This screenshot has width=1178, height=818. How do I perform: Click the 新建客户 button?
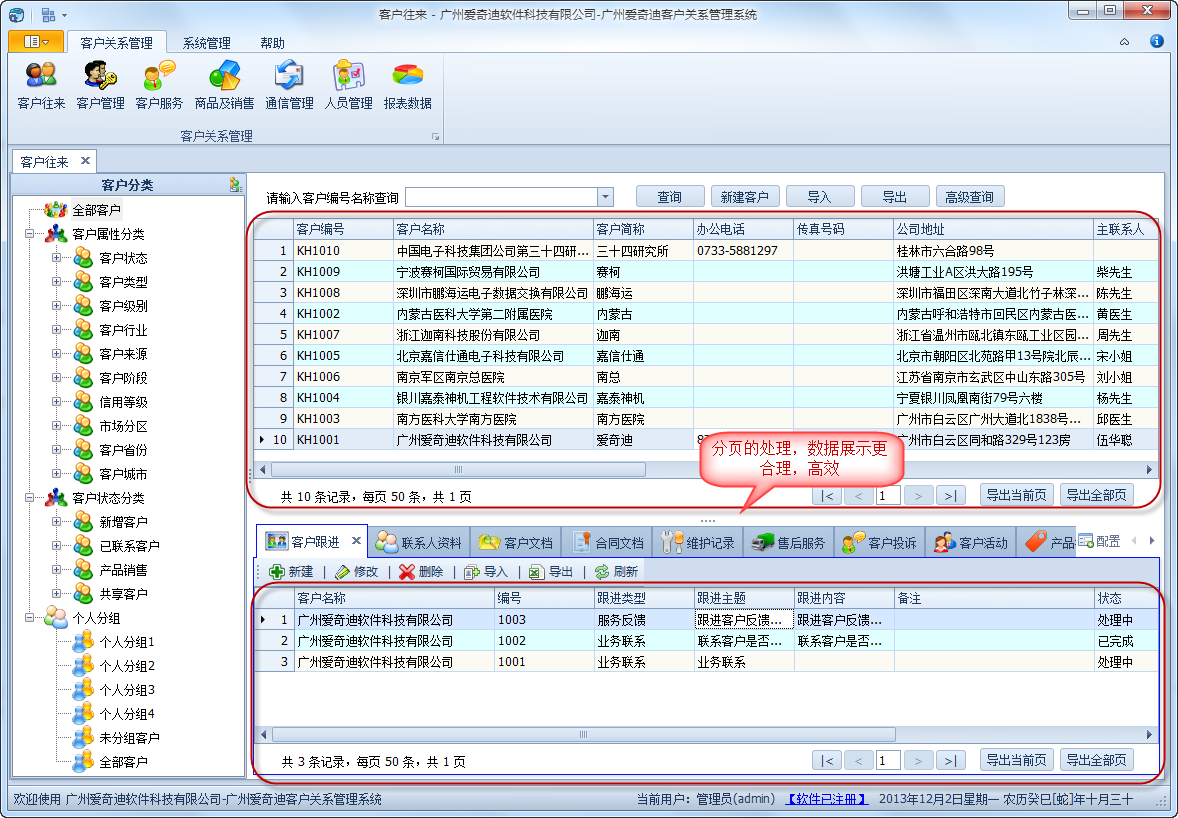[745, 197]
